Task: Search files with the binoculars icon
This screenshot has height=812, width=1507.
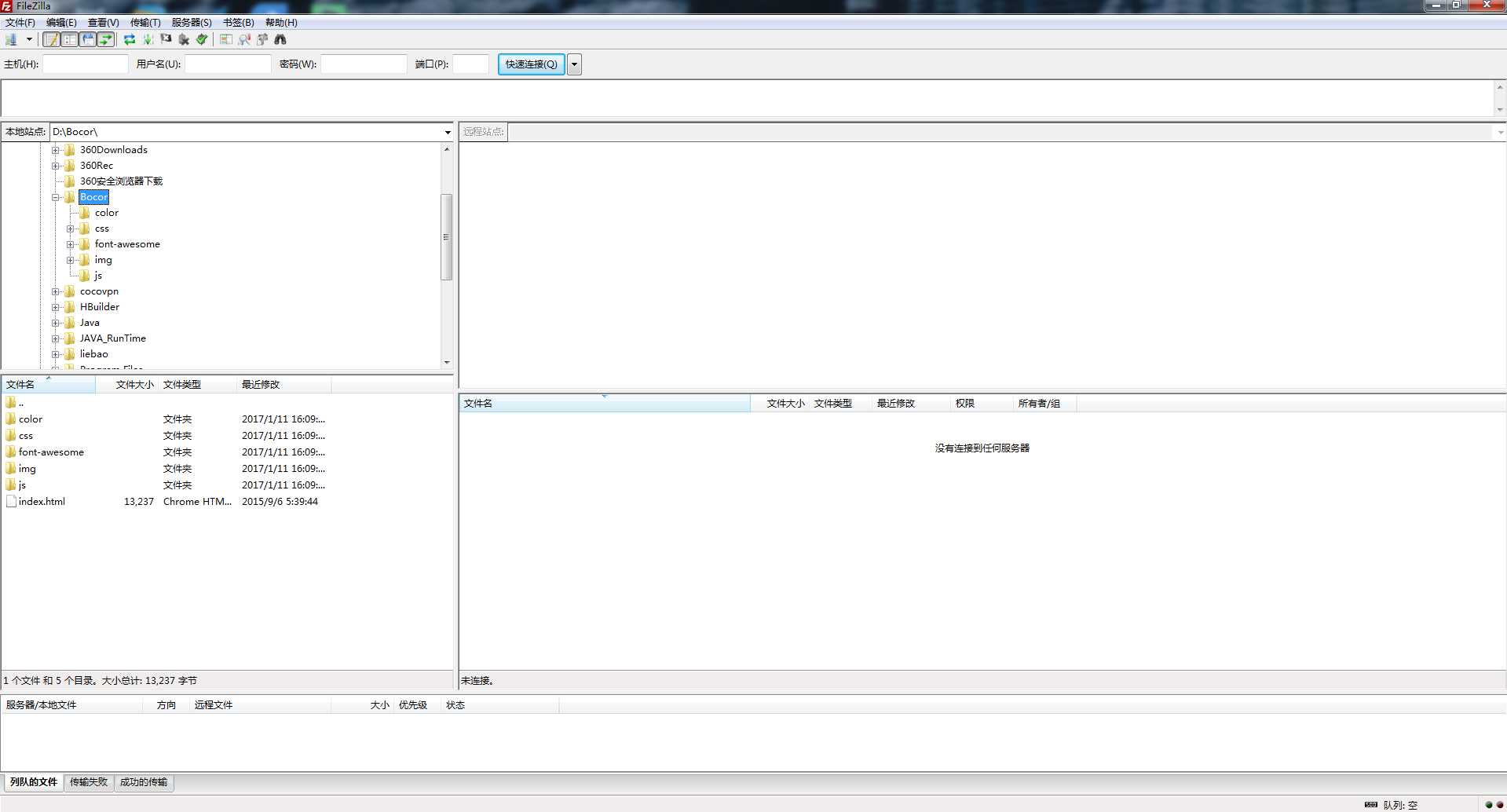Action: [280, 39]
